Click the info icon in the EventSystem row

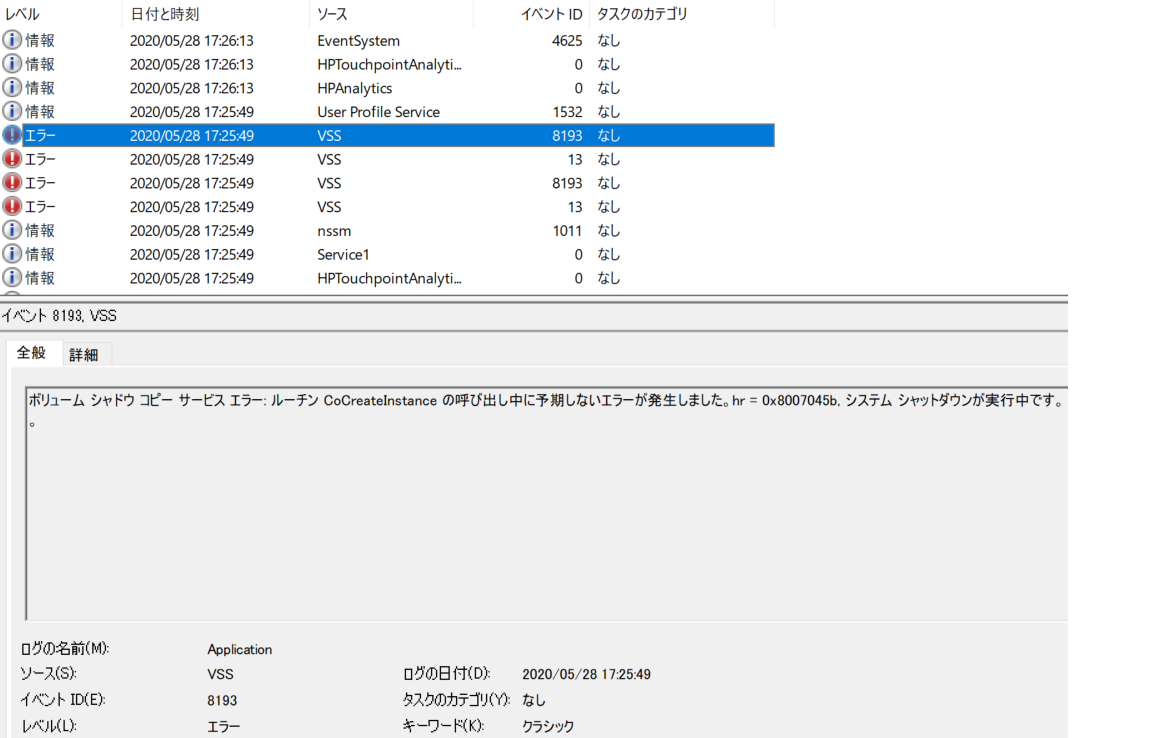[12, 40]
